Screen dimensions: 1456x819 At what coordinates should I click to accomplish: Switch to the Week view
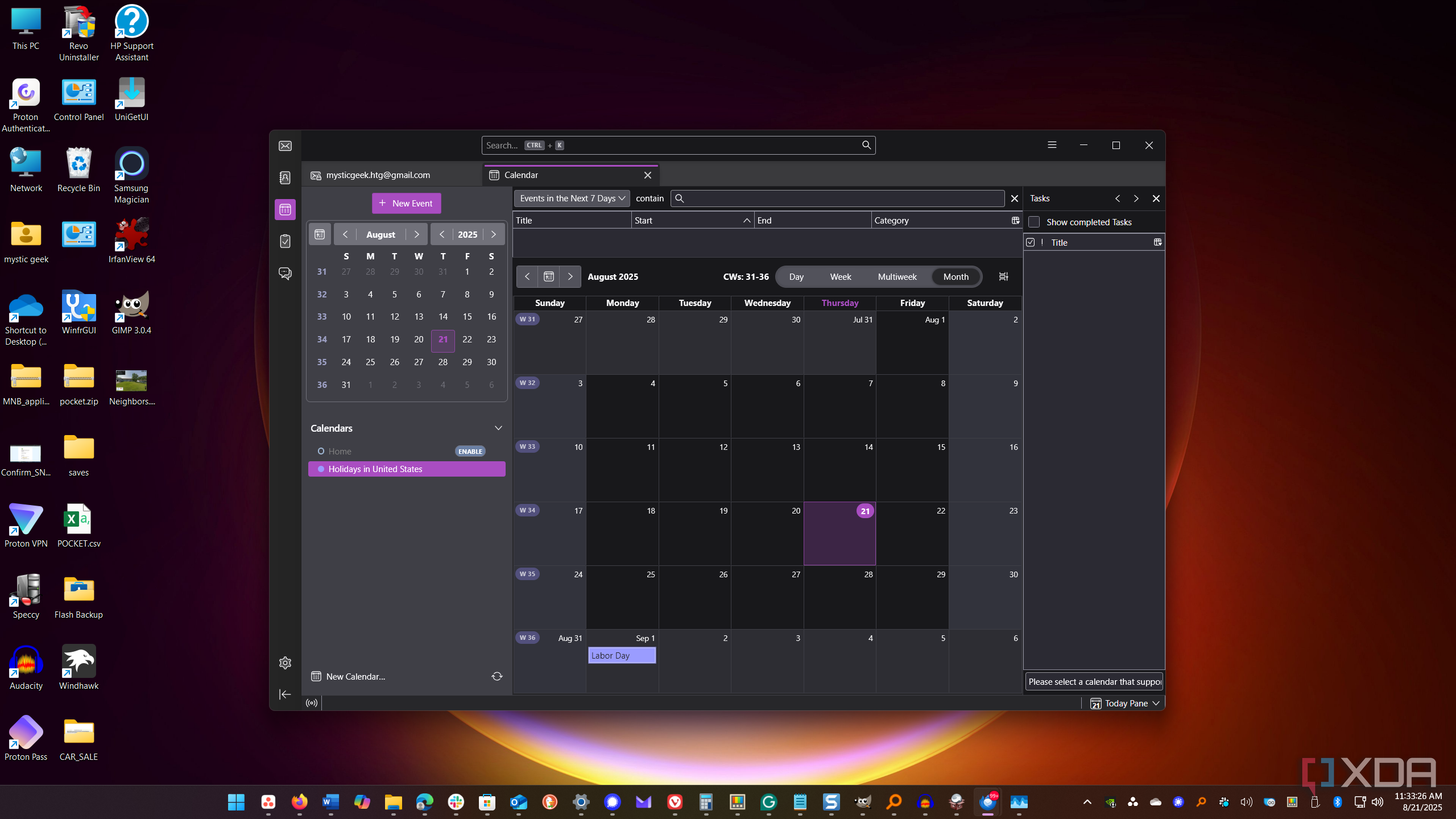tap(840, 276)
